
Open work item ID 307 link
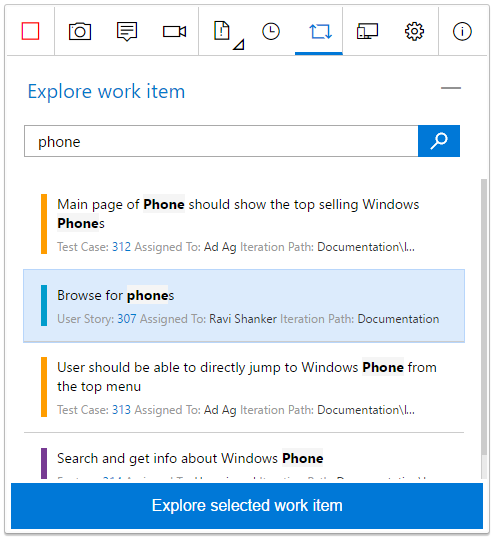(127, 319)
